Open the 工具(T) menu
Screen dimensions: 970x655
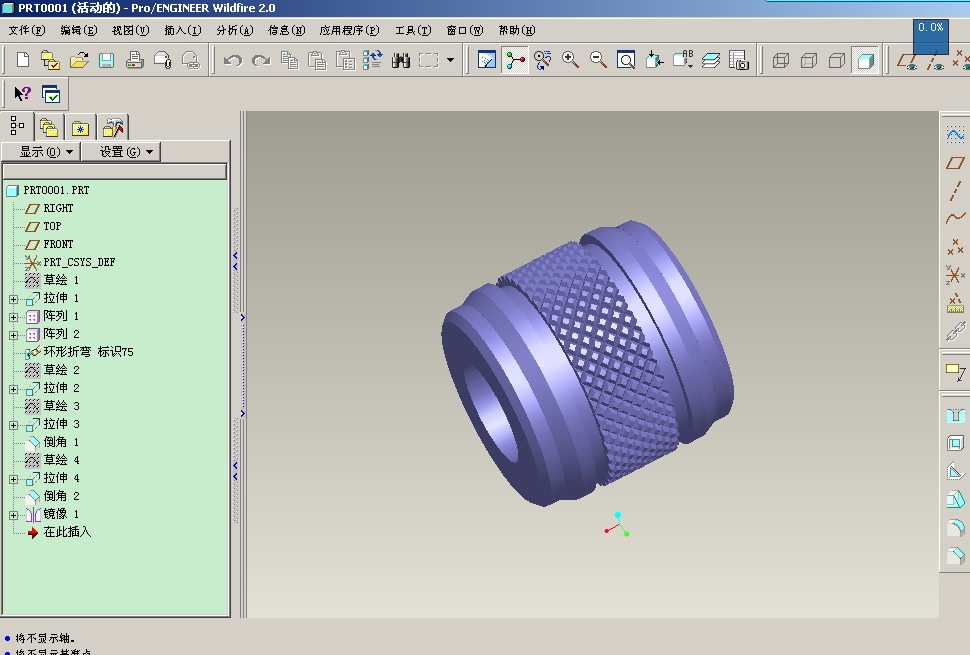tap(413, 30)
